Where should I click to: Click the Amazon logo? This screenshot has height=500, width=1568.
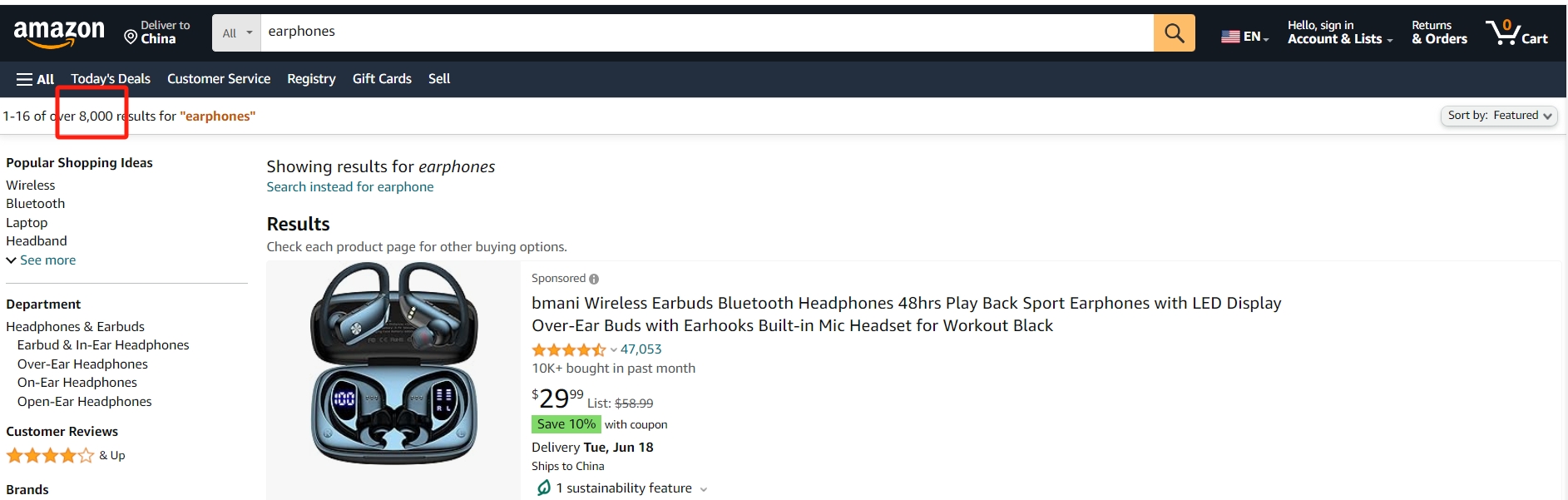(59, 33)
